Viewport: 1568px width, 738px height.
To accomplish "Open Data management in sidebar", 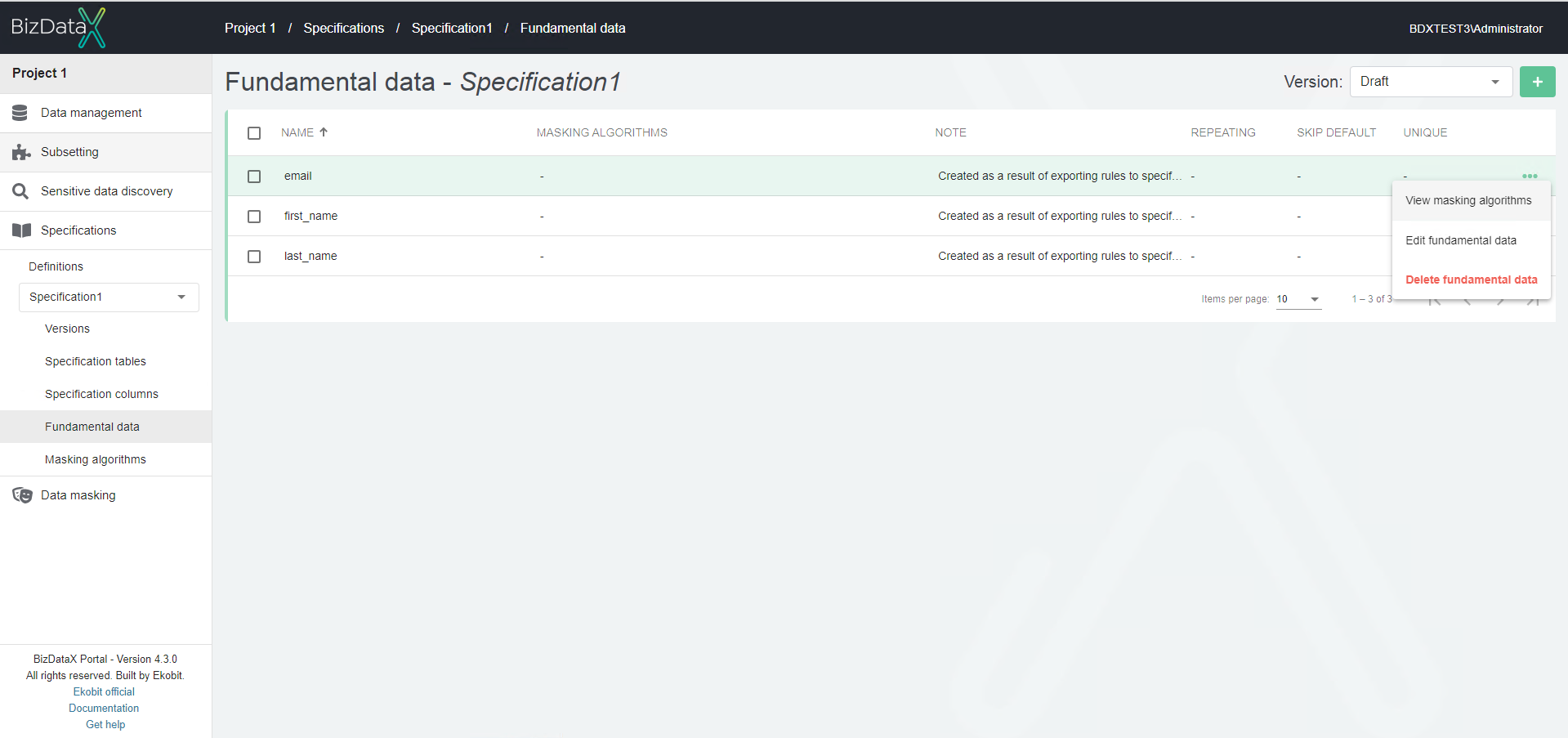I will (x=105, y=113).
